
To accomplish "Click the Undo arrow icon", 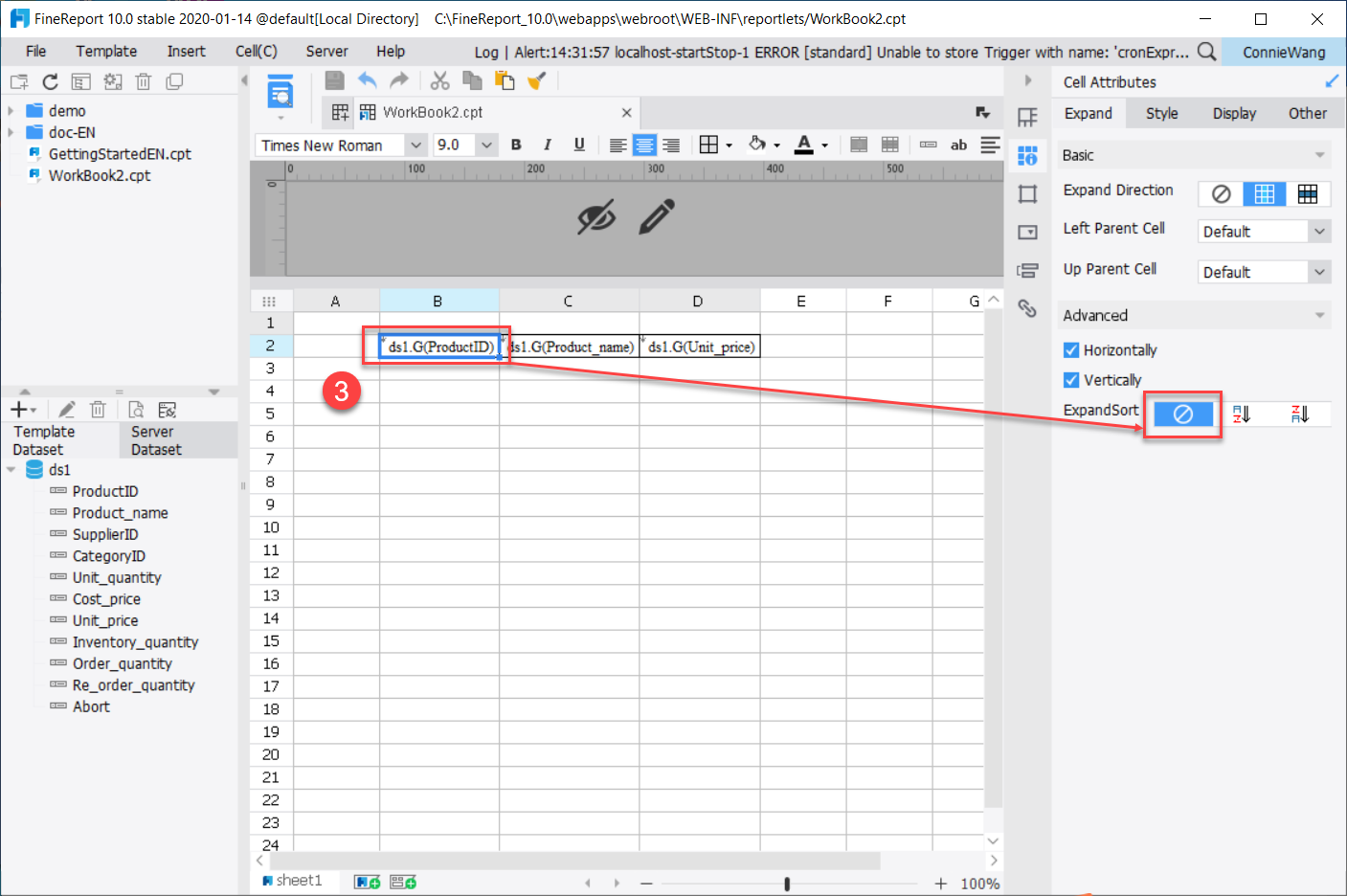I will 368,80.
